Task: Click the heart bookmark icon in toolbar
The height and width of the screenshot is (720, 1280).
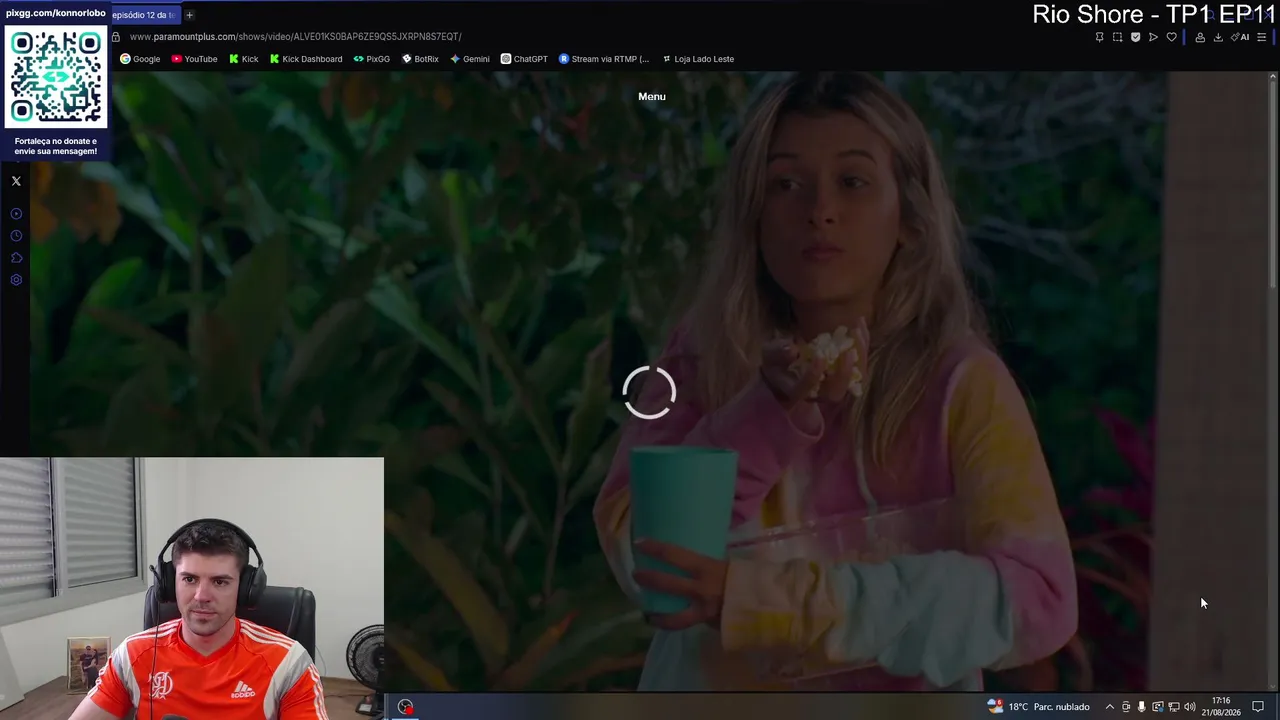Action: pyautogui.click(x=1171, y=37)
